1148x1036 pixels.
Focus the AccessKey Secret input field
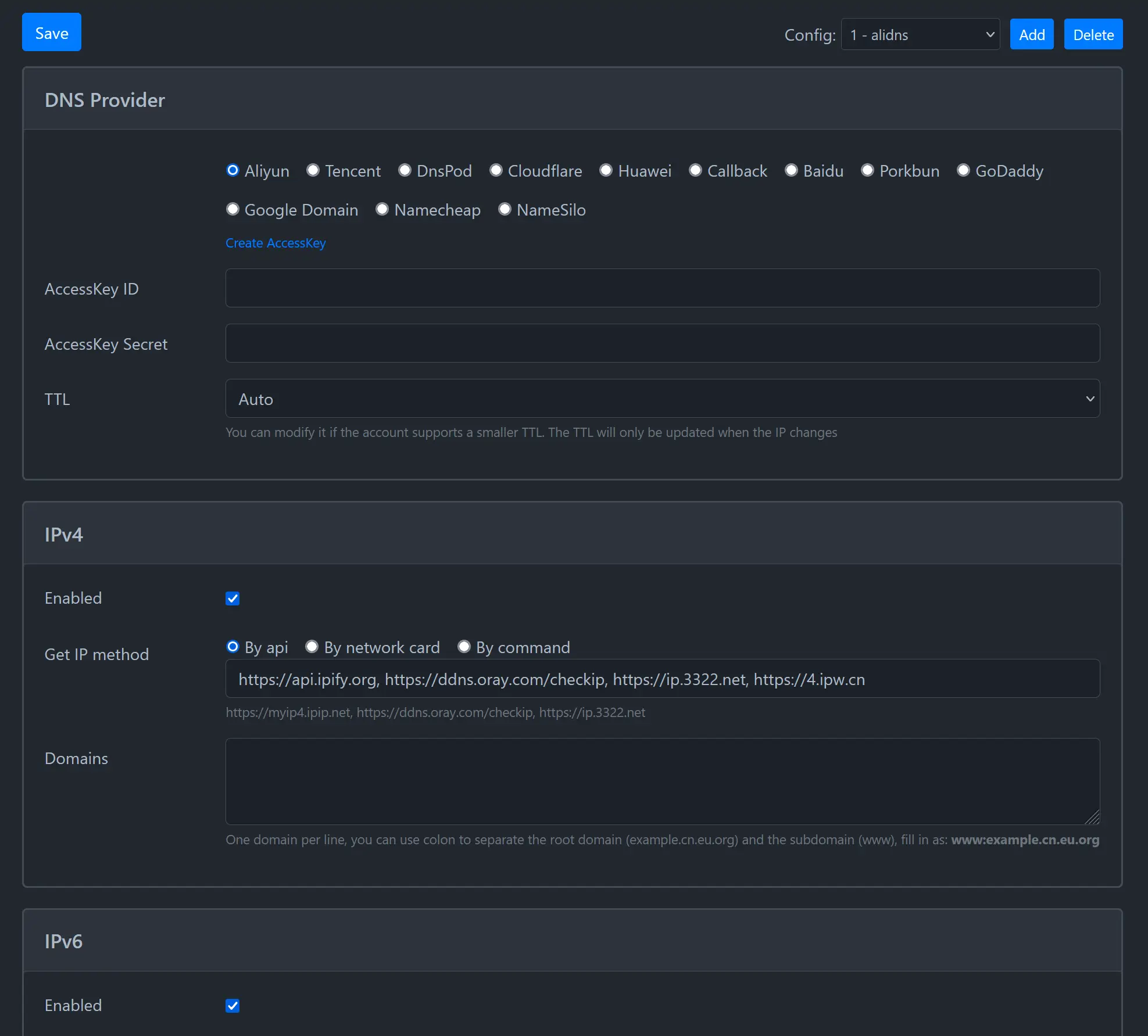(663, 343)
